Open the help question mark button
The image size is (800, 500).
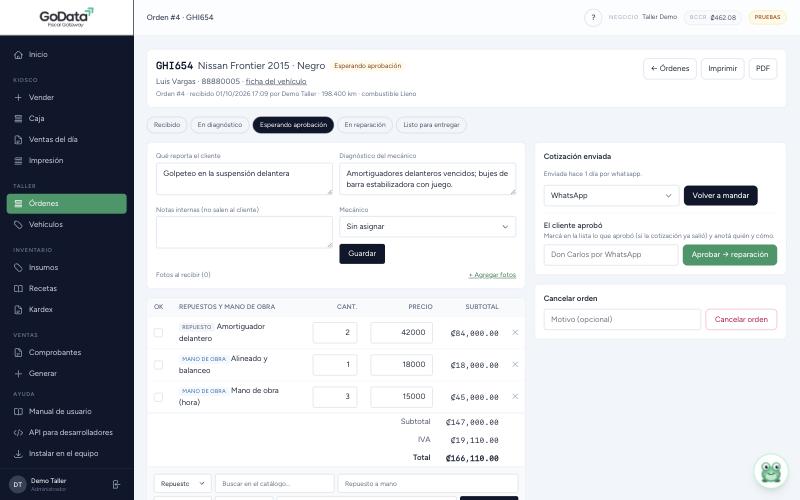593,18
